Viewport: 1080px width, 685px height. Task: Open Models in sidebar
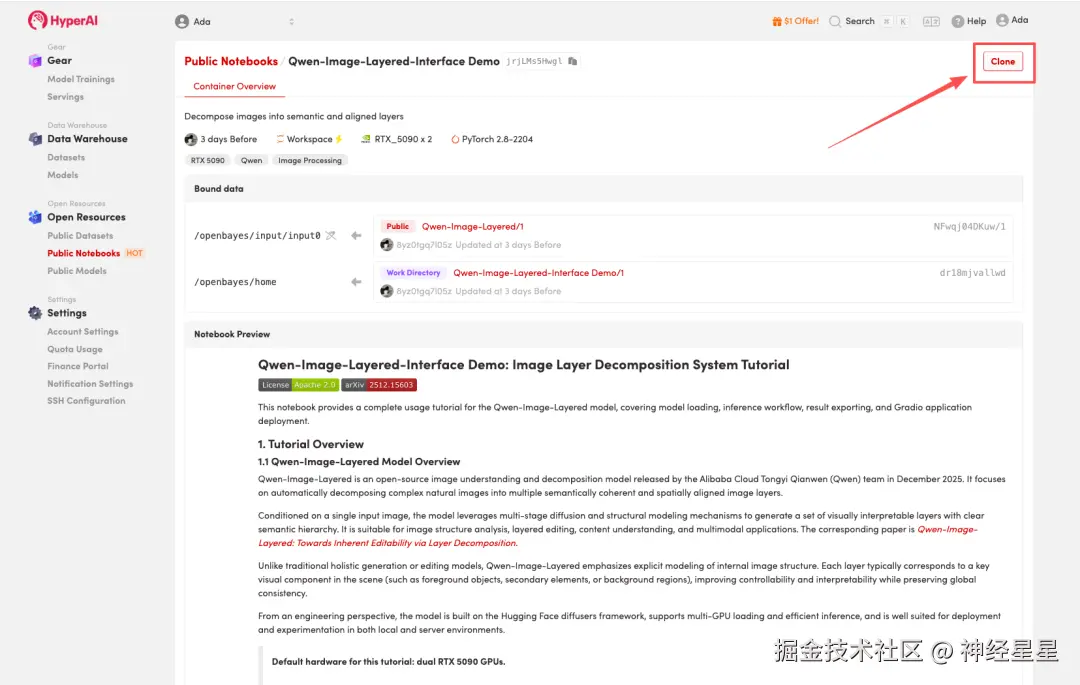click(63, 175)
